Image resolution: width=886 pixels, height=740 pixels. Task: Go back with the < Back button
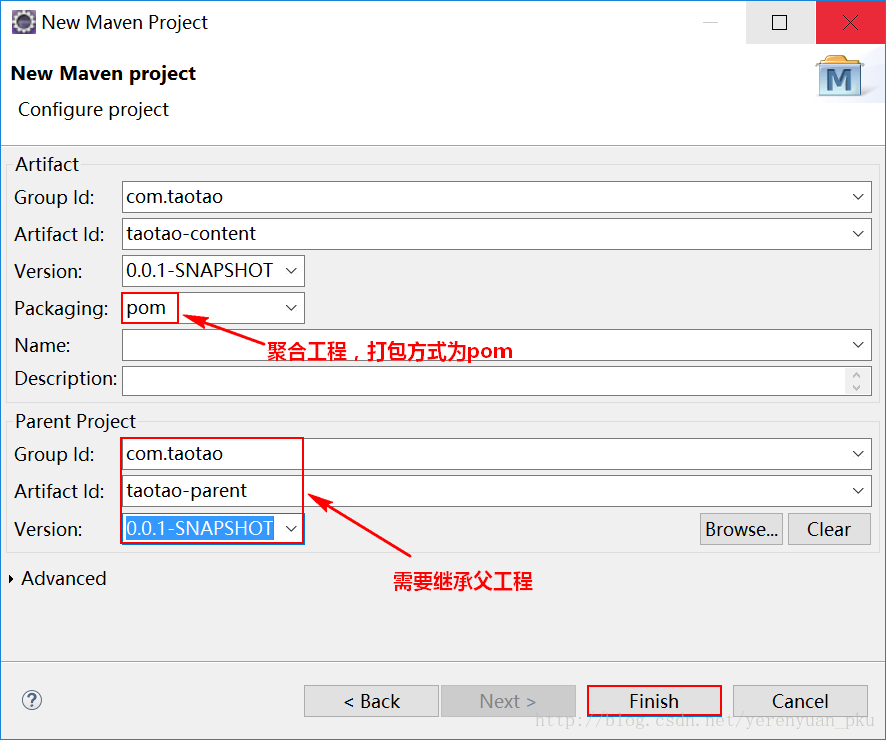pos(371,701)
